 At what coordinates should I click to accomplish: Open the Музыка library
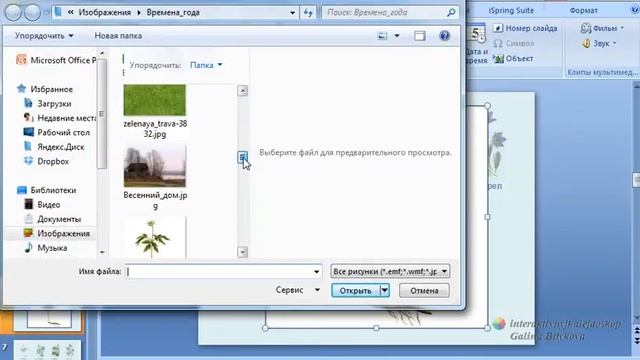45,248
